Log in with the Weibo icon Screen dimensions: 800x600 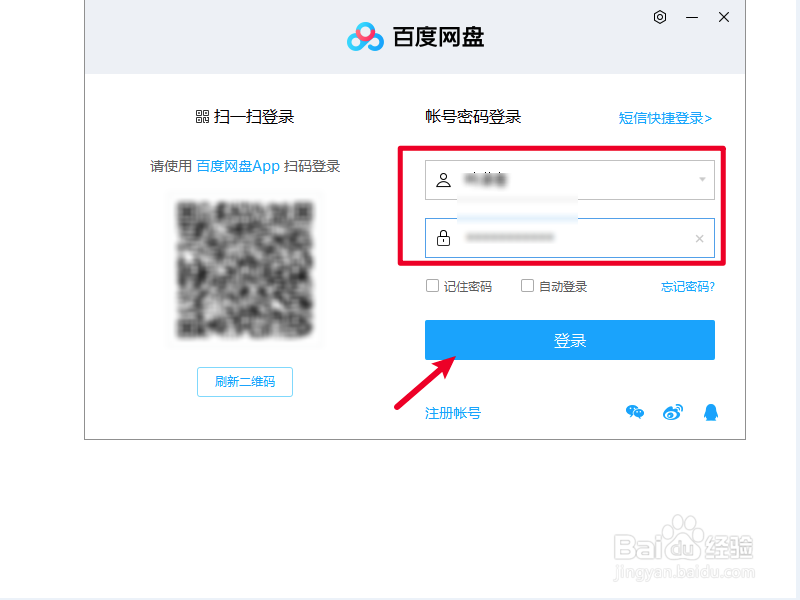pos(673,412)
